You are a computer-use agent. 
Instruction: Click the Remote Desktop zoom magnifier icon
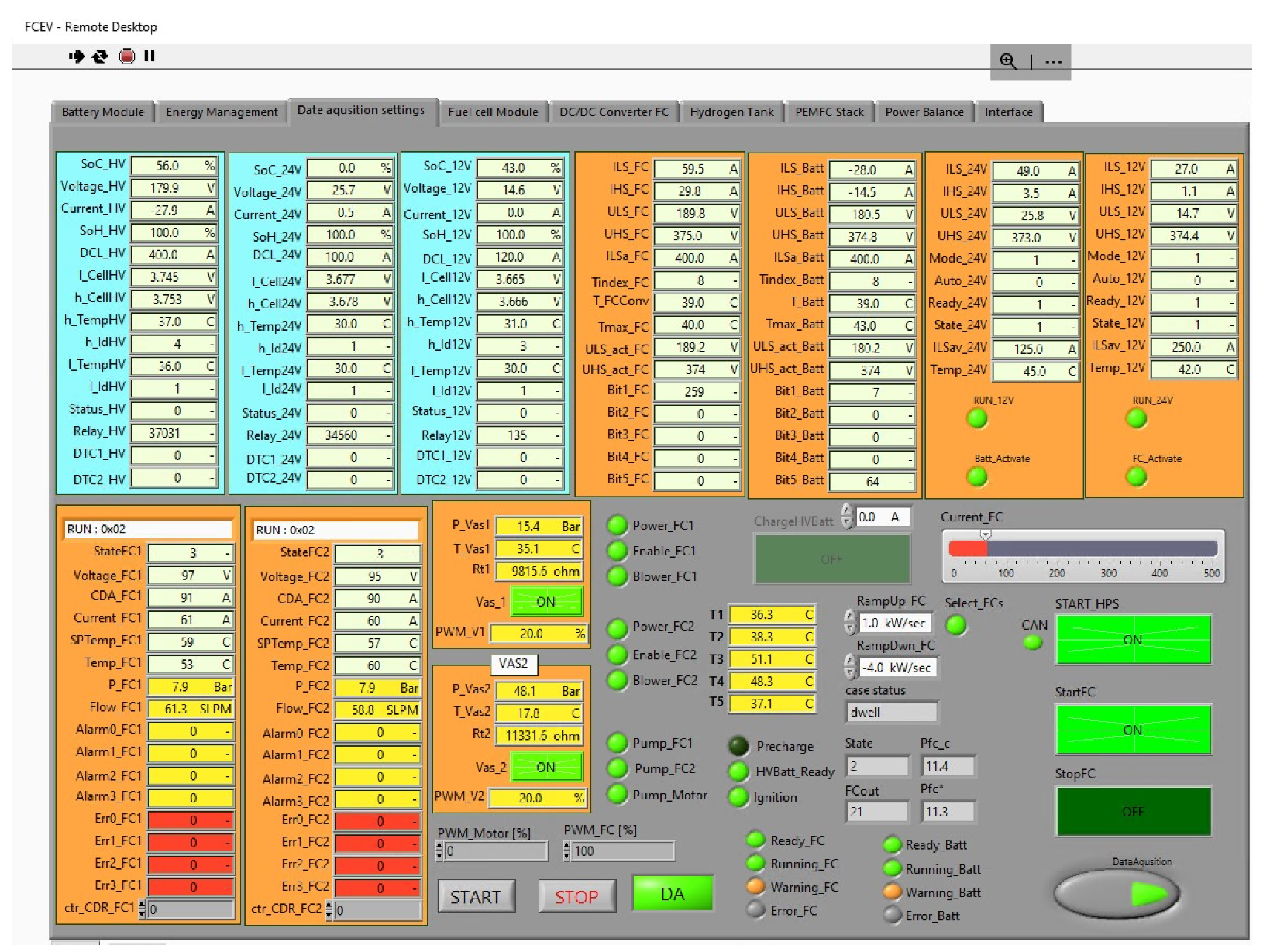pyautogui.click(x=1008, y=61)
